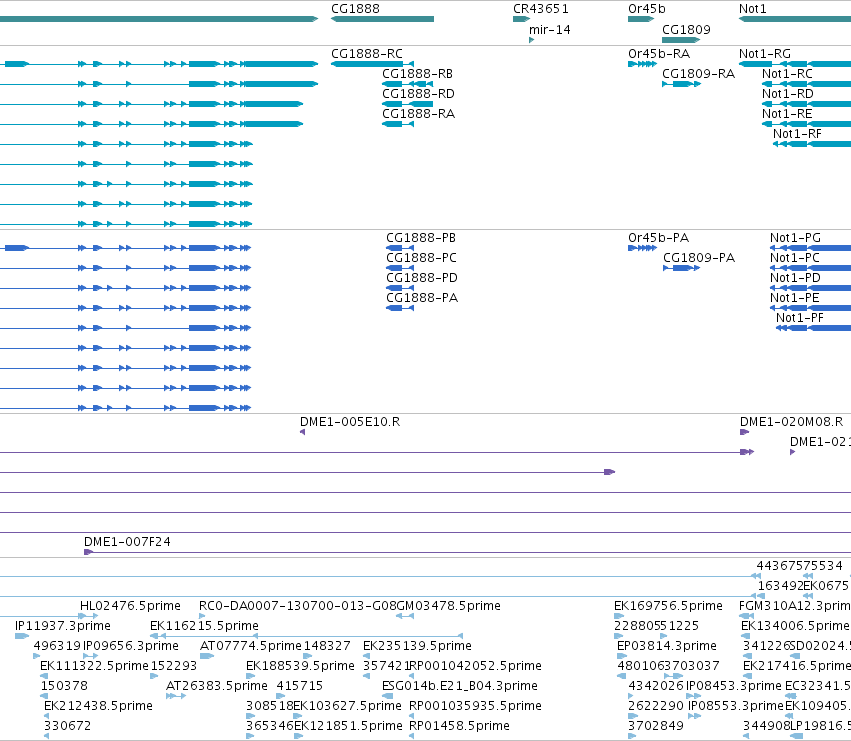Select the IP08453.3prime EST label
851x741 pixels.
click(734, 686)
